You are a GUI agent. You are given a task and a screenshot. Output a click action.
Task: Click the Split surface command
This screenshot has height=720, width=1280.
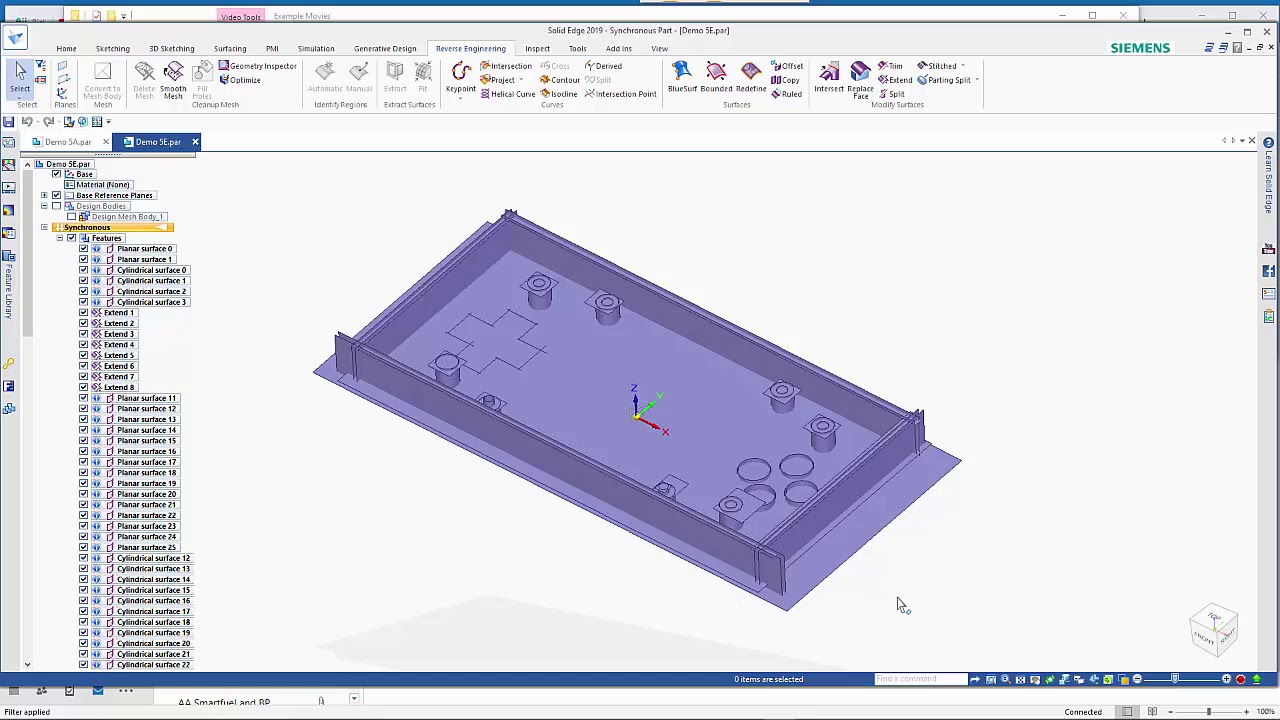pyautogui.click(x=892, y=94)
